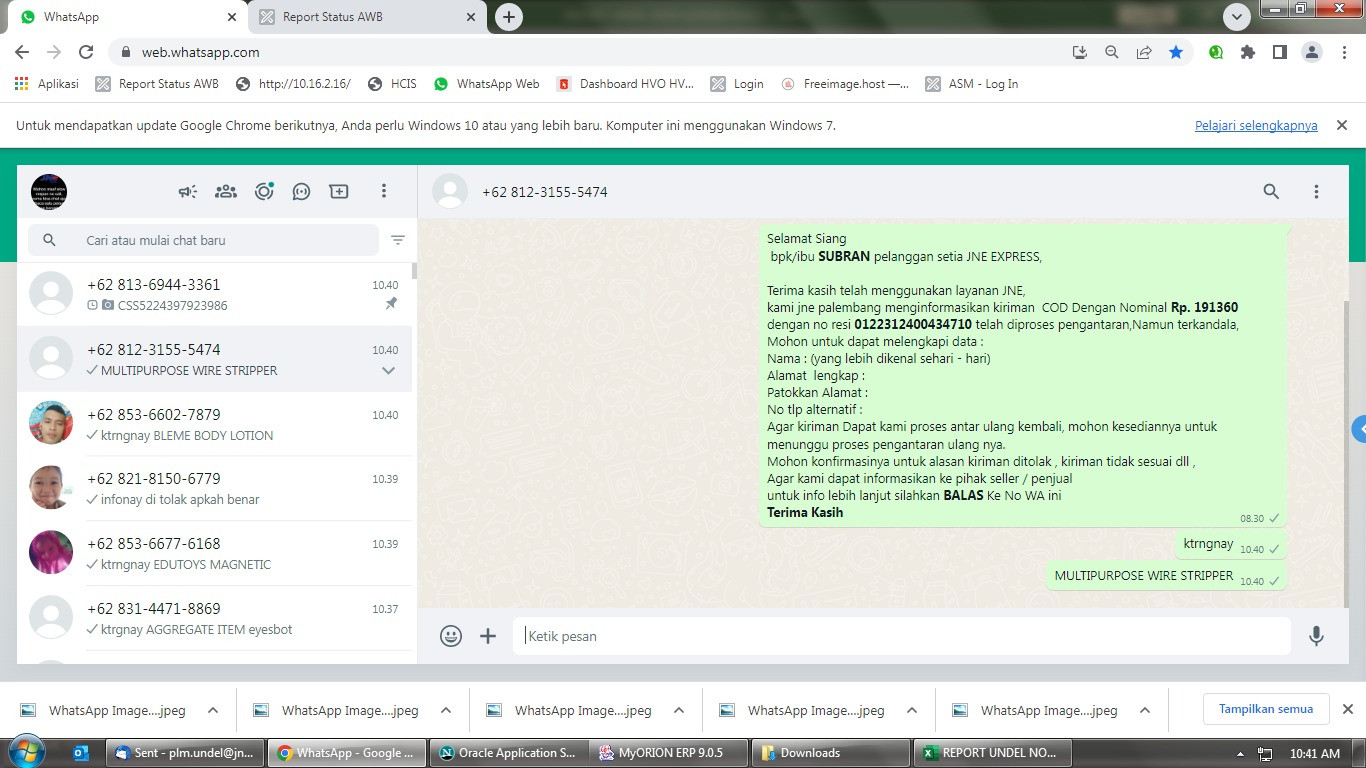Viewport: 1366px width, 768px height.
Task: Toggle unread chats filter icon
Action: [398, 240]
